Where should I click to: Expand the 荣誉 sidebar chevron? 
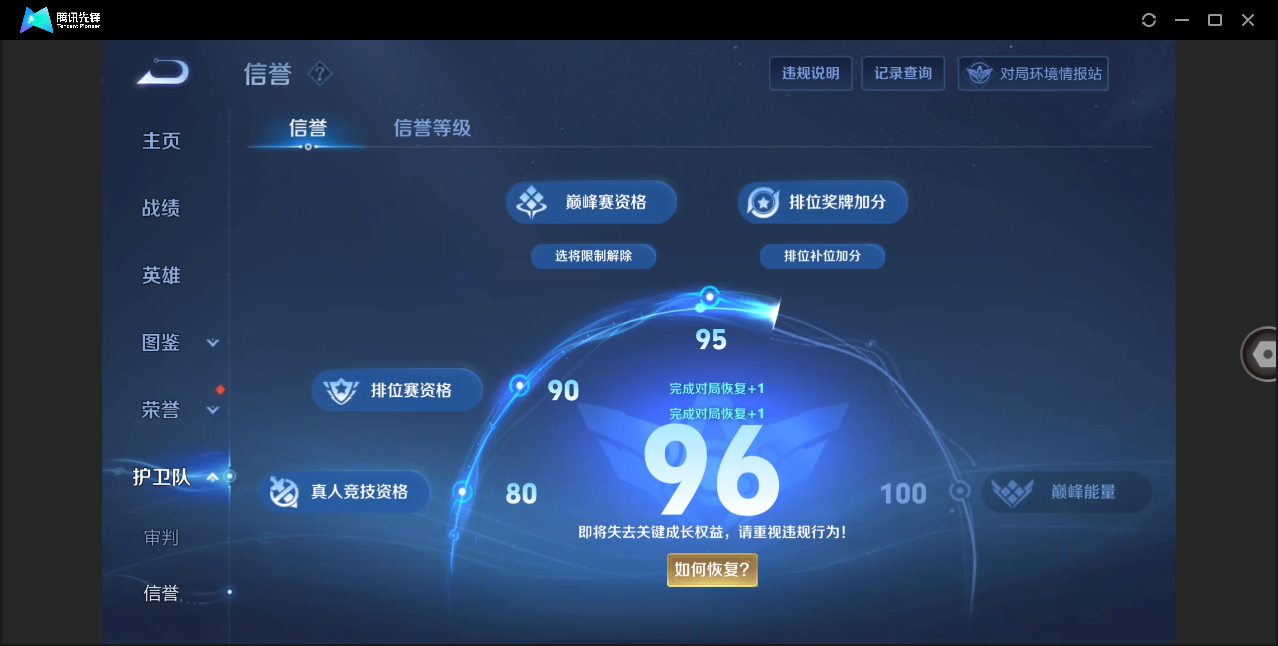tap(213, 410)
